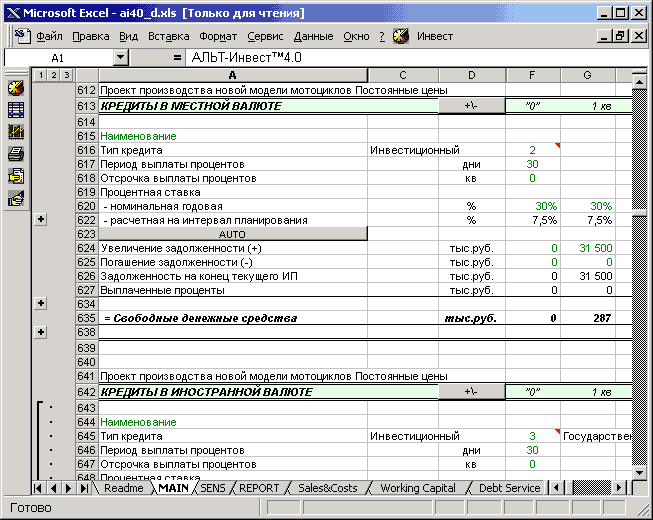
Task: Click the palette icon next to Инвест menu
Action: click(401, 36)
